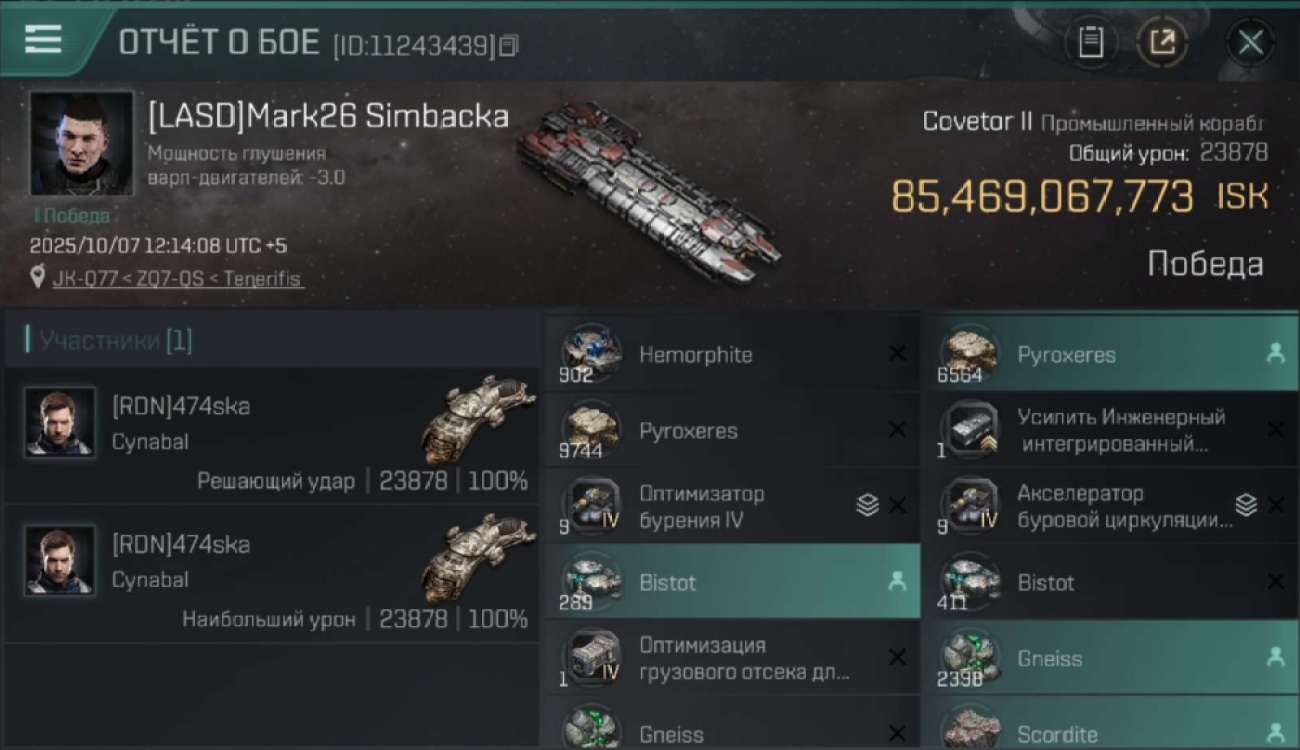This screenshot has width=1300, height=750.
Task: Select the Оптимизация грузового отсека item icon
Action: coord(591,658)
